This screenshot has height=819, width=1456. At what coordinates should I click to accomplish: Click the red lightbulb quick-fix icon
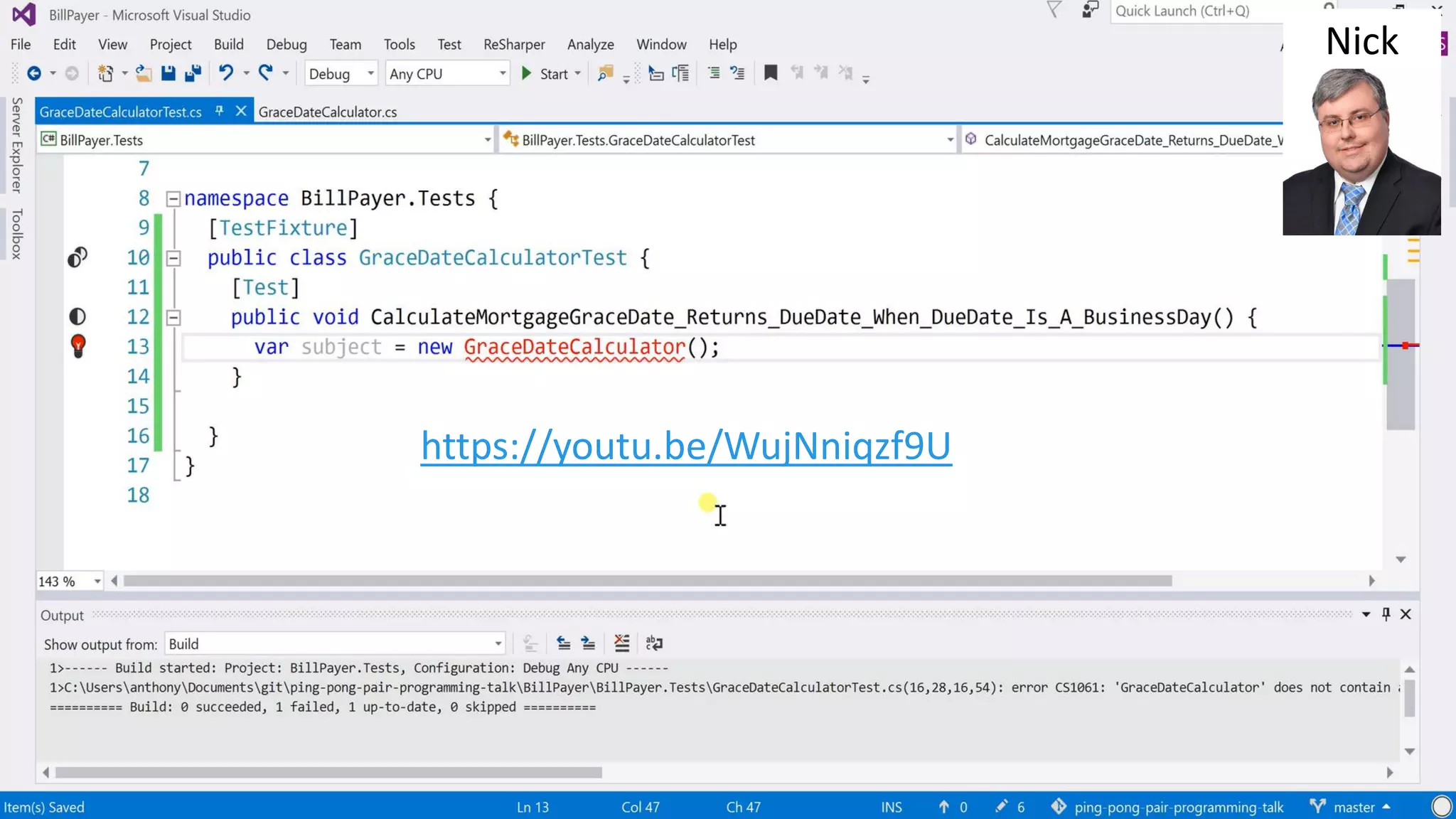[78, 346]
